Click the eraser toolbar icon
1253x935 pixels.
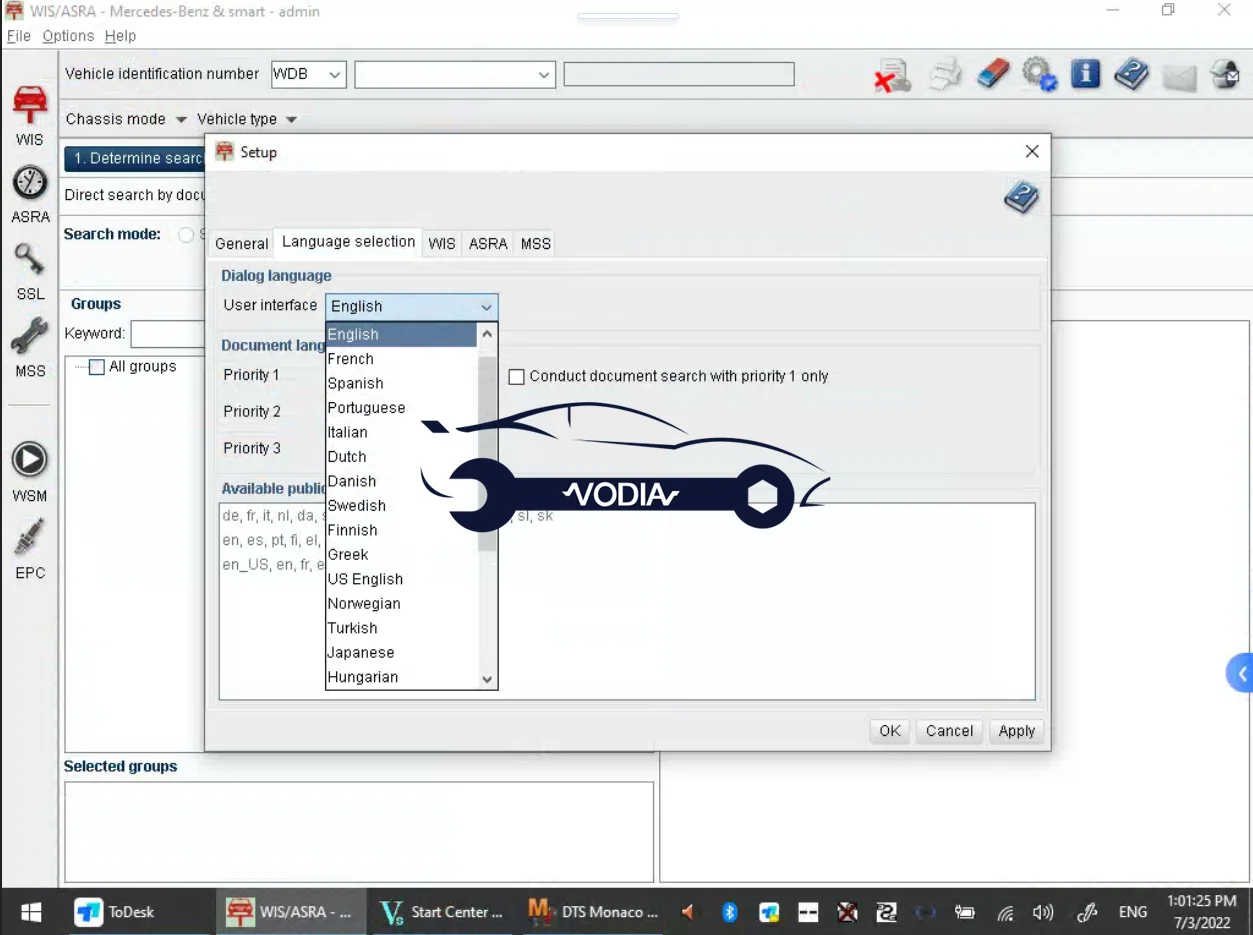[993, 74]
